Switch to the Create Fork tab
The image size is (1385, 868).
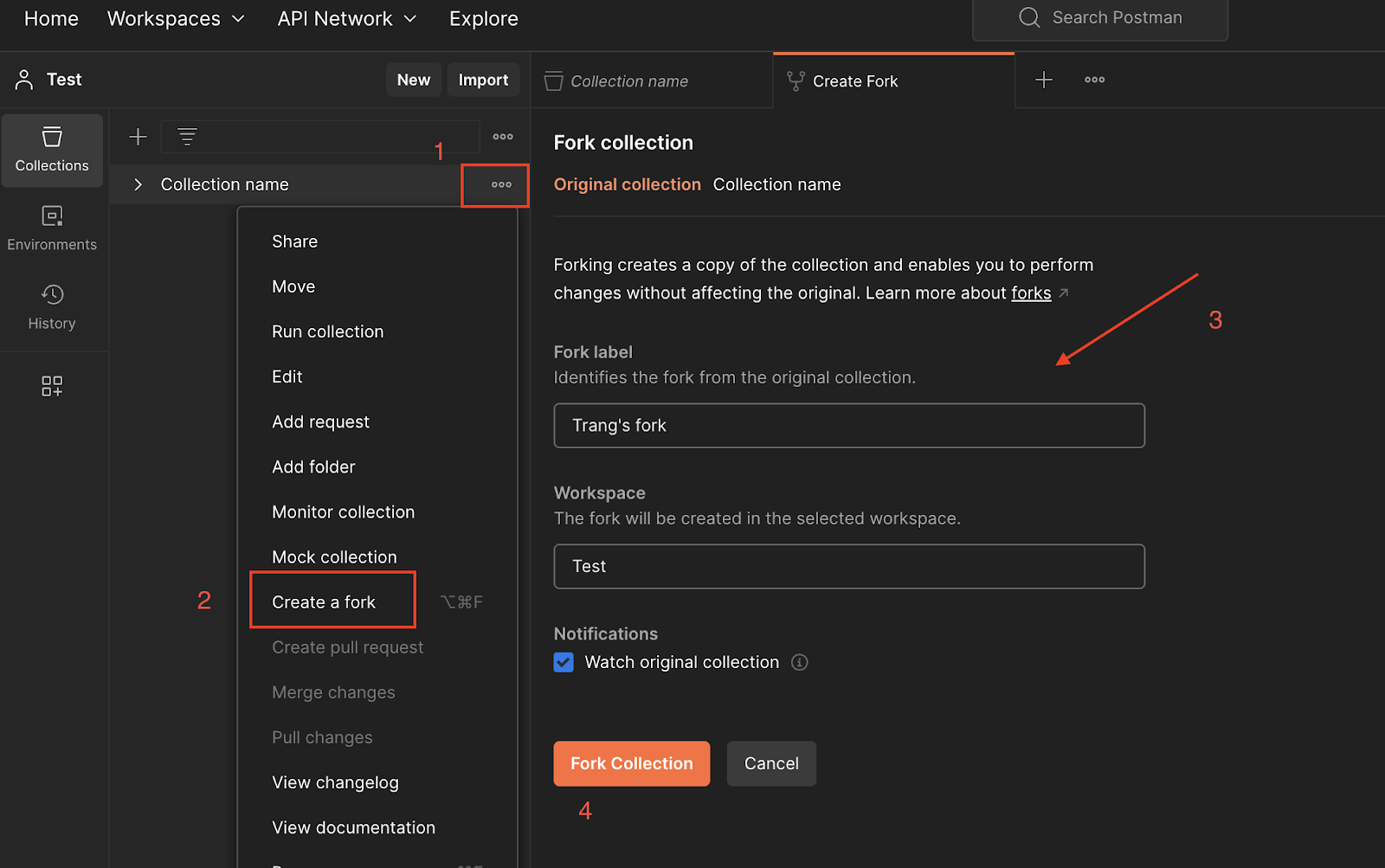[x=893, y=80]
